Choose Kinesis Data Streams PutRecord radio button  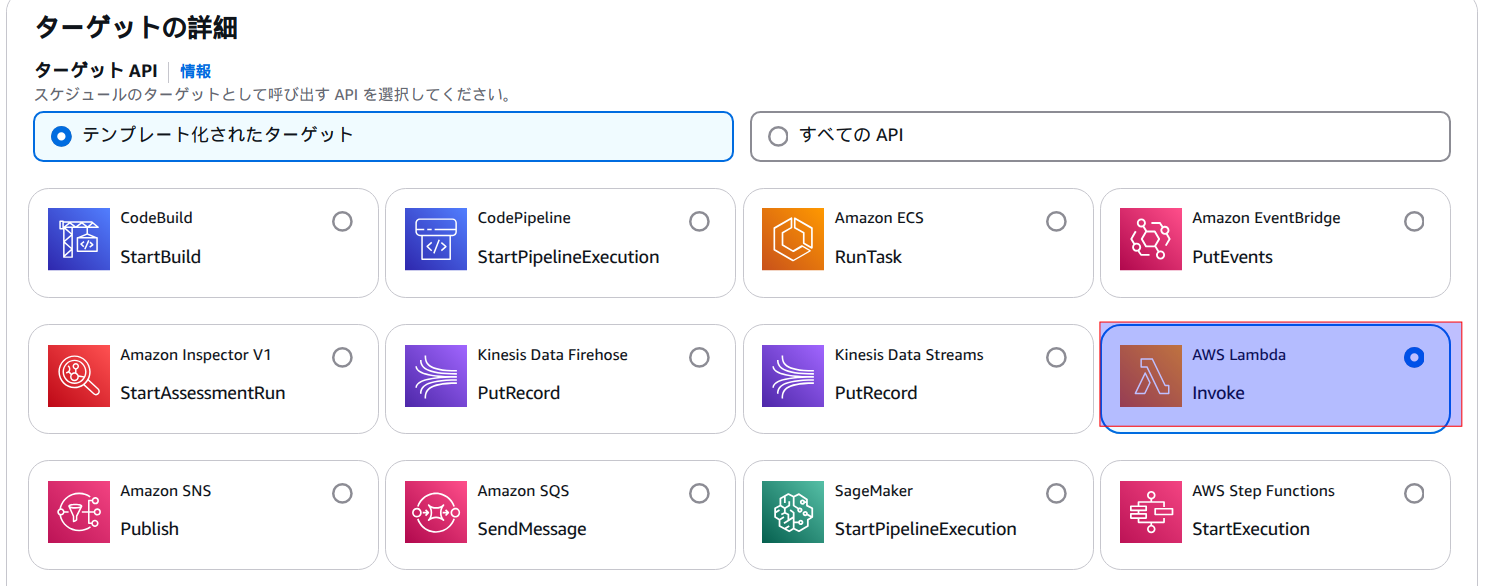coord(1056,357)
